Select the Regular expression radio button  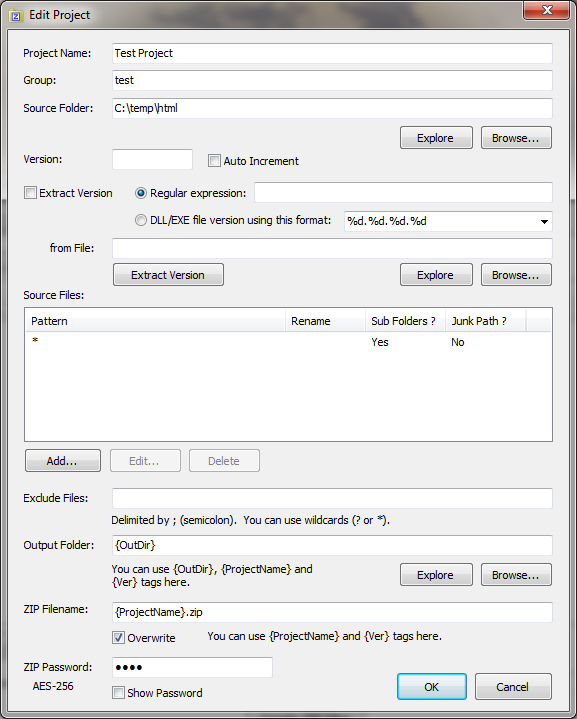141,193
